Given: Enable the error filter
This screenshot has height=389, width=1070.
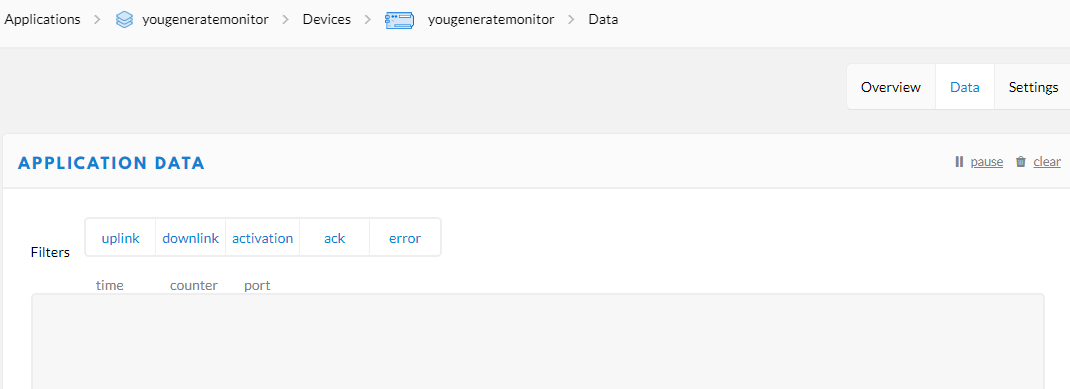Looking at the screenshot, I should 405,238.
